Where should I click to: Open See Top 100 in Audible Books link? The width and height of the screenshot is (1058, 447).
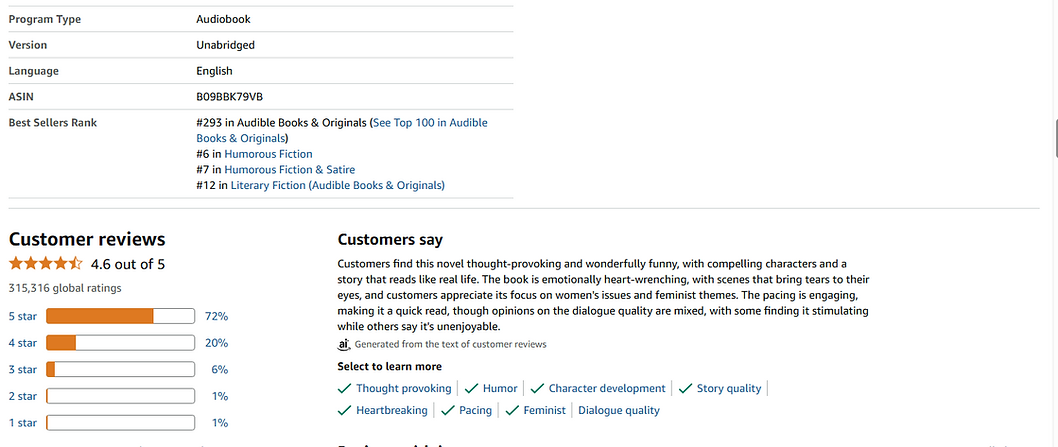click(x=430, y=122)
